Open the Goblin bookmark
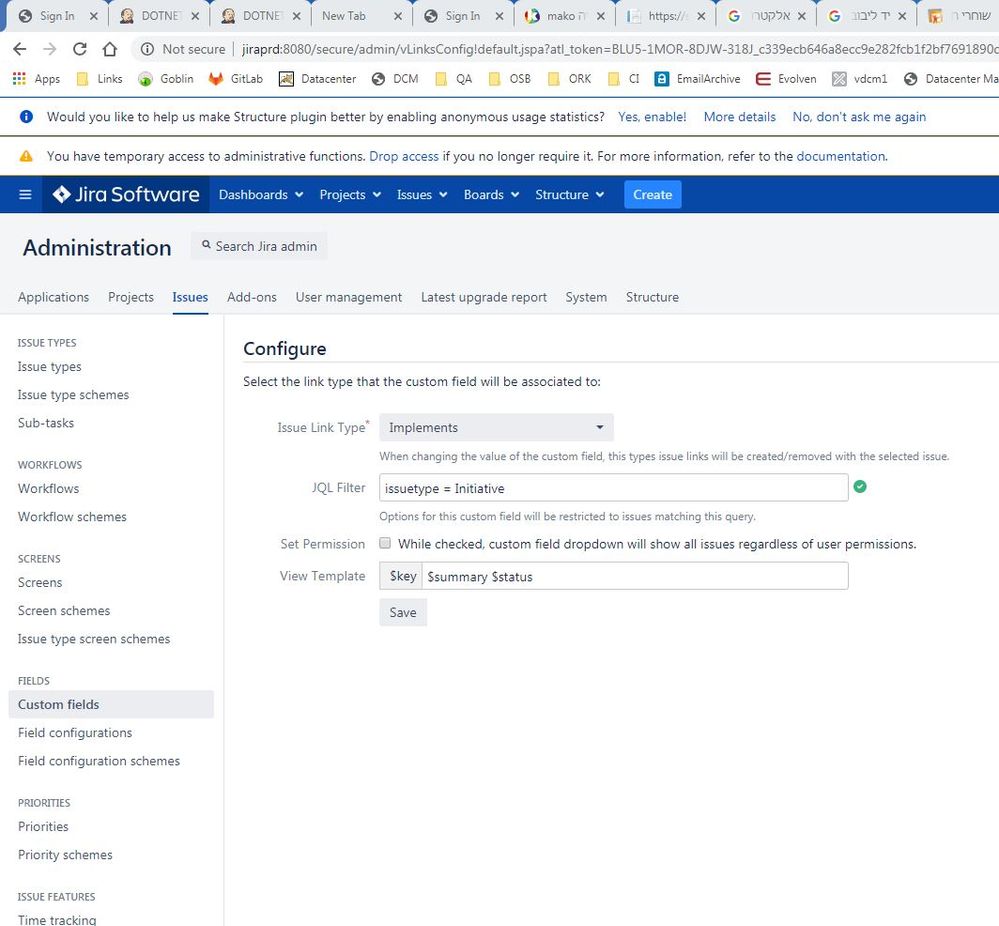Image resolution: width=999 pixels, height=926 pixels. point(166,78)
